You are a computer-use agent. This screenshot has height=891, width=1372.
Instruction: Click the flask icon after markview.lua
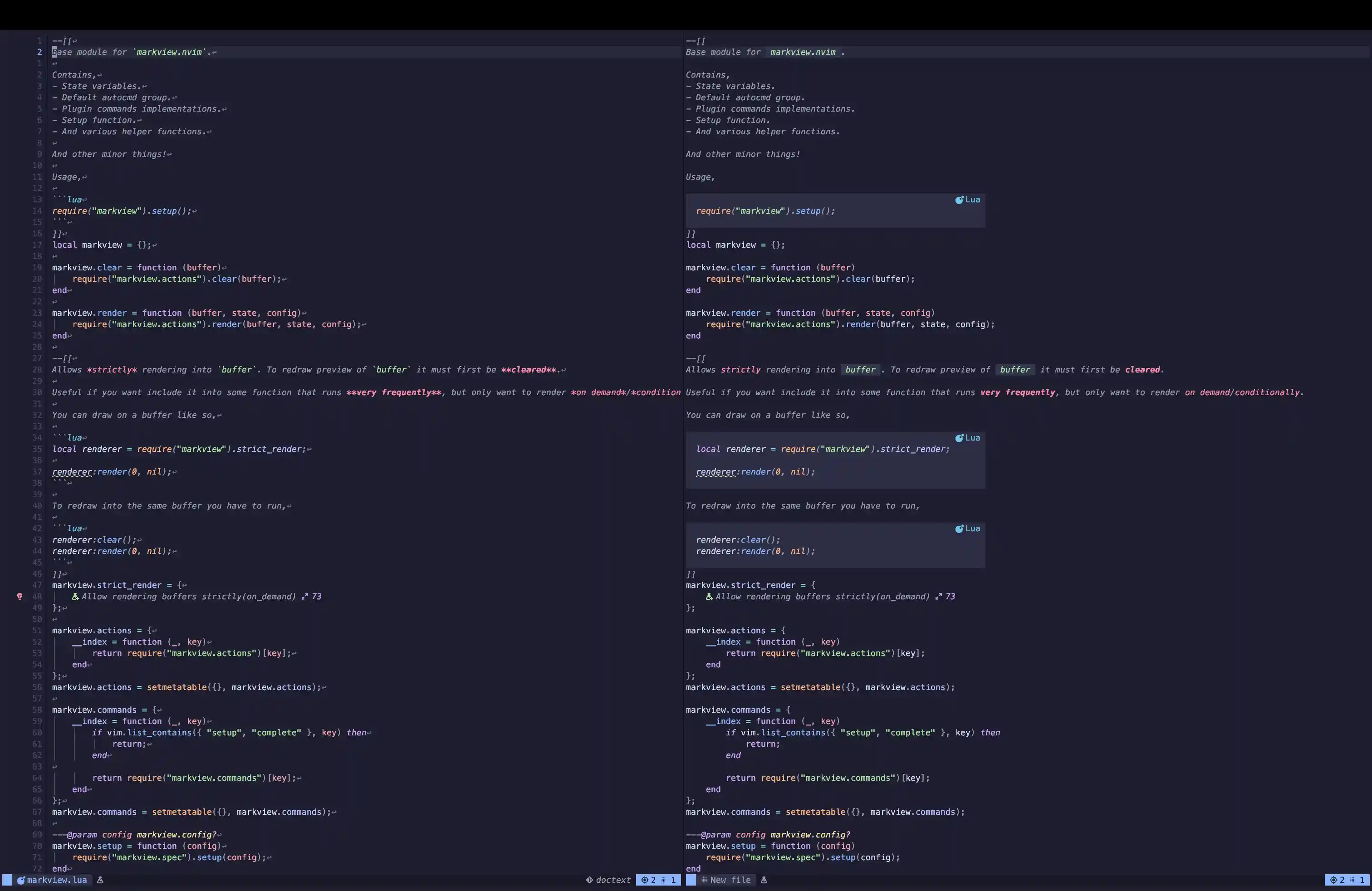100,880
